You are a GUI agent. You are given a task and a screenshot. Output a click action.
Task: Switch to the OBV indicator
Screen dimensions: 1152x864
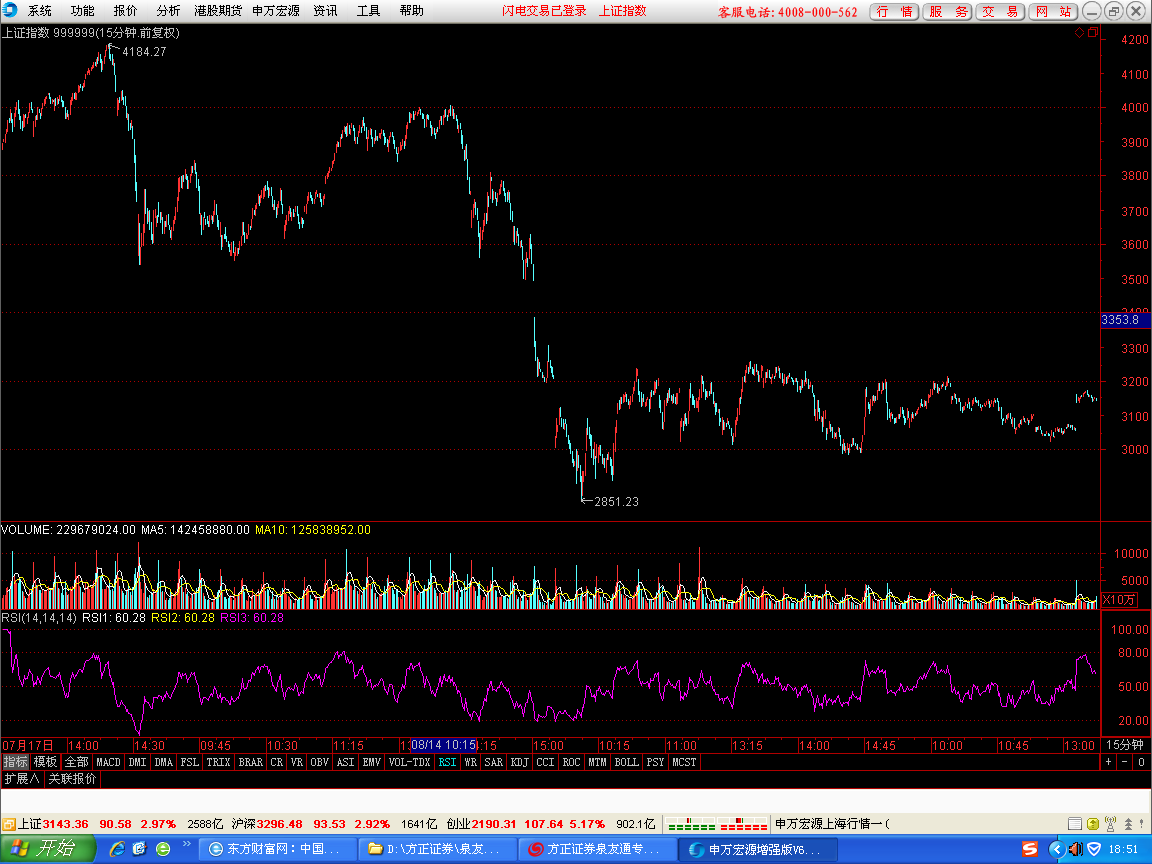click(320, 762)
